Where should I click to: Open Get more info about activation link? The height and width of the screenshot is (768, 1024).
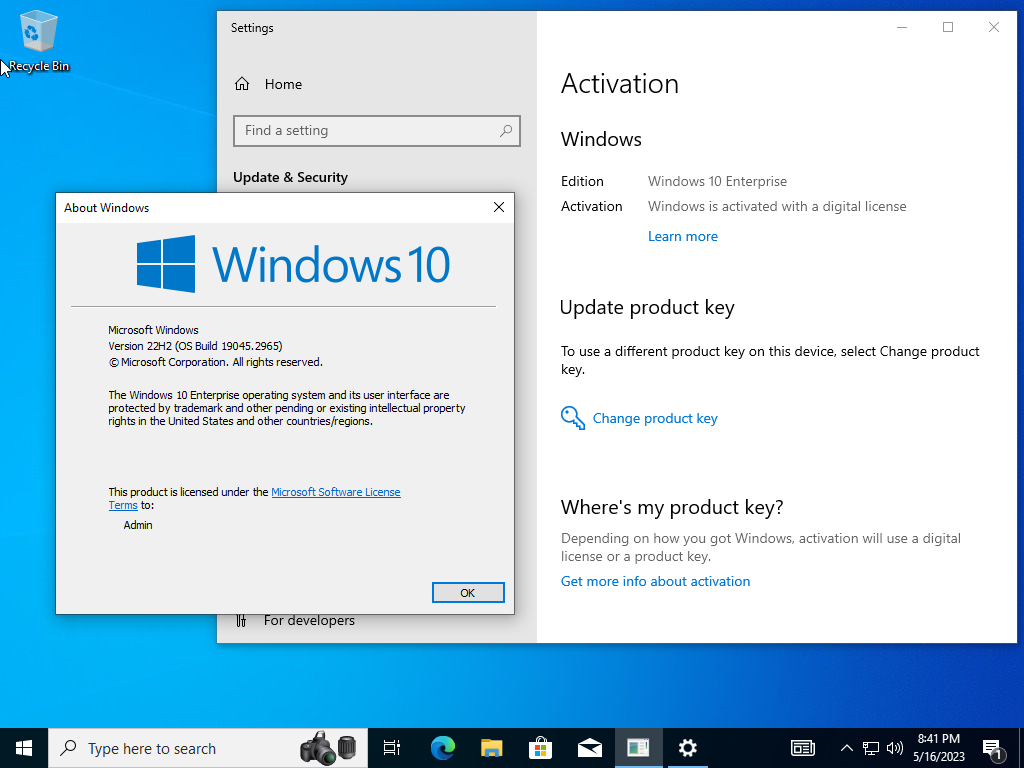[655, 581]
